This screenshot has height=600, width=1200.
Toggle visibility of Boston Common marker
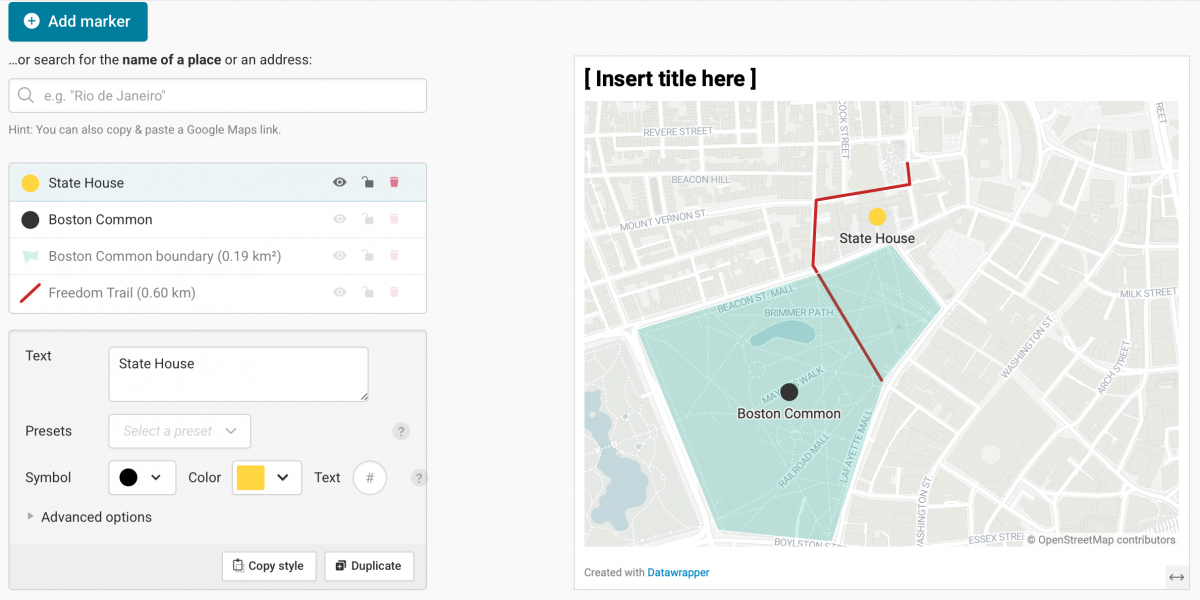click(x=340, y=219)
